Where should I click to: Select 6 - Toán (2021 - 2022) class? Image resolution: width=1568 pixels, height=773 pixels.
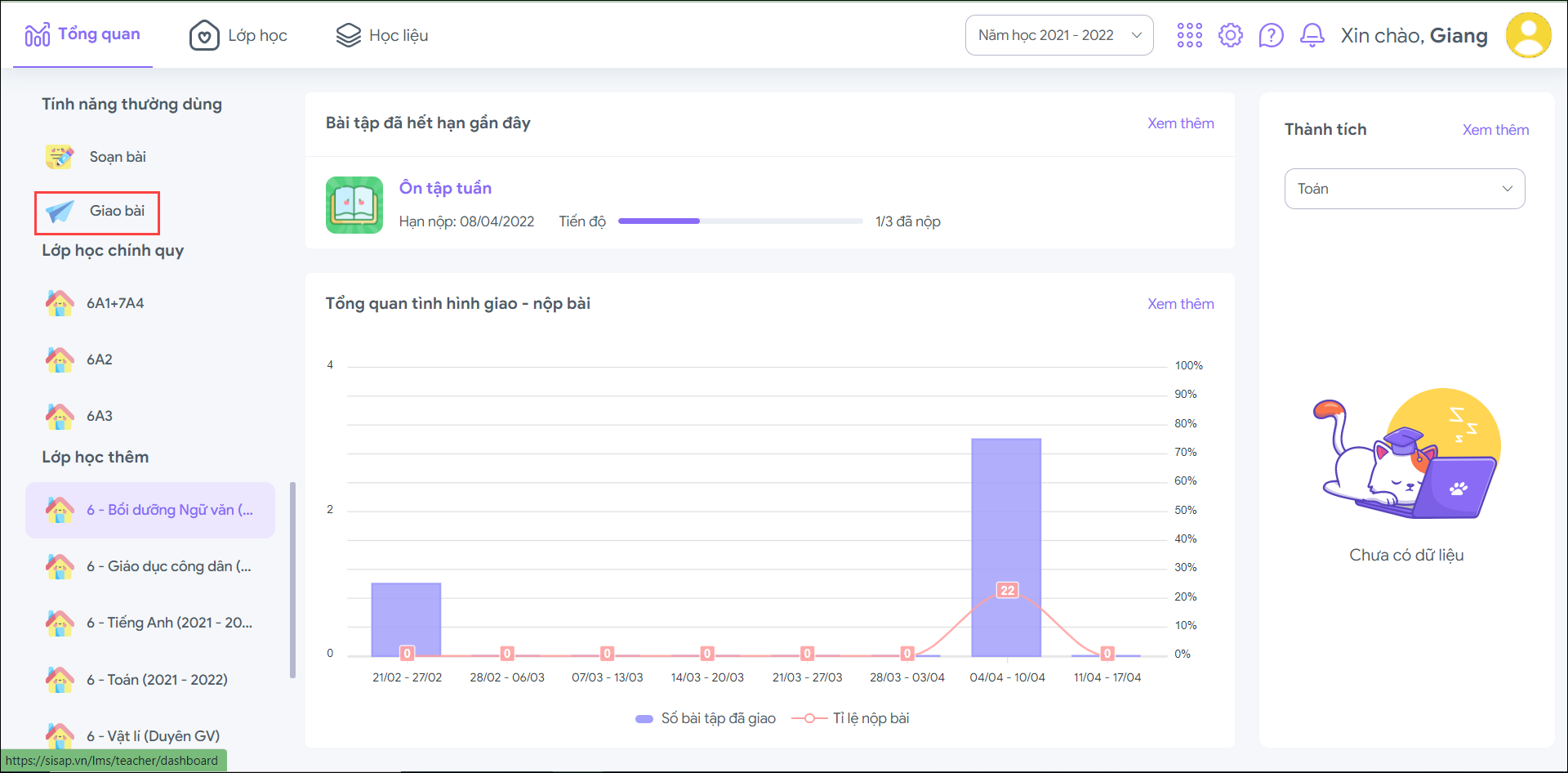point(157,680)
